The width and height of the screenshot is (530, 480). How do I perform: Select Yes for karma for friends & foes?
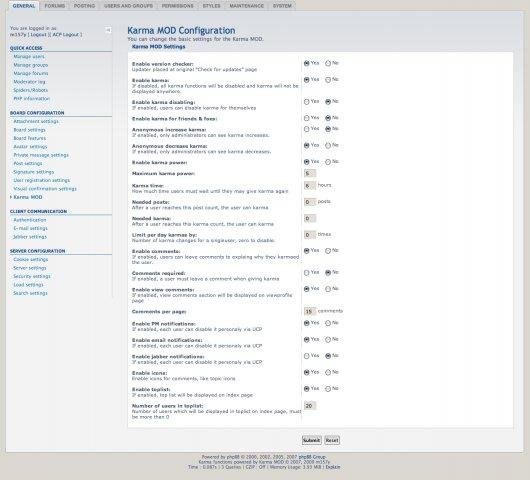pyautogui.click(x=307, y=118)
